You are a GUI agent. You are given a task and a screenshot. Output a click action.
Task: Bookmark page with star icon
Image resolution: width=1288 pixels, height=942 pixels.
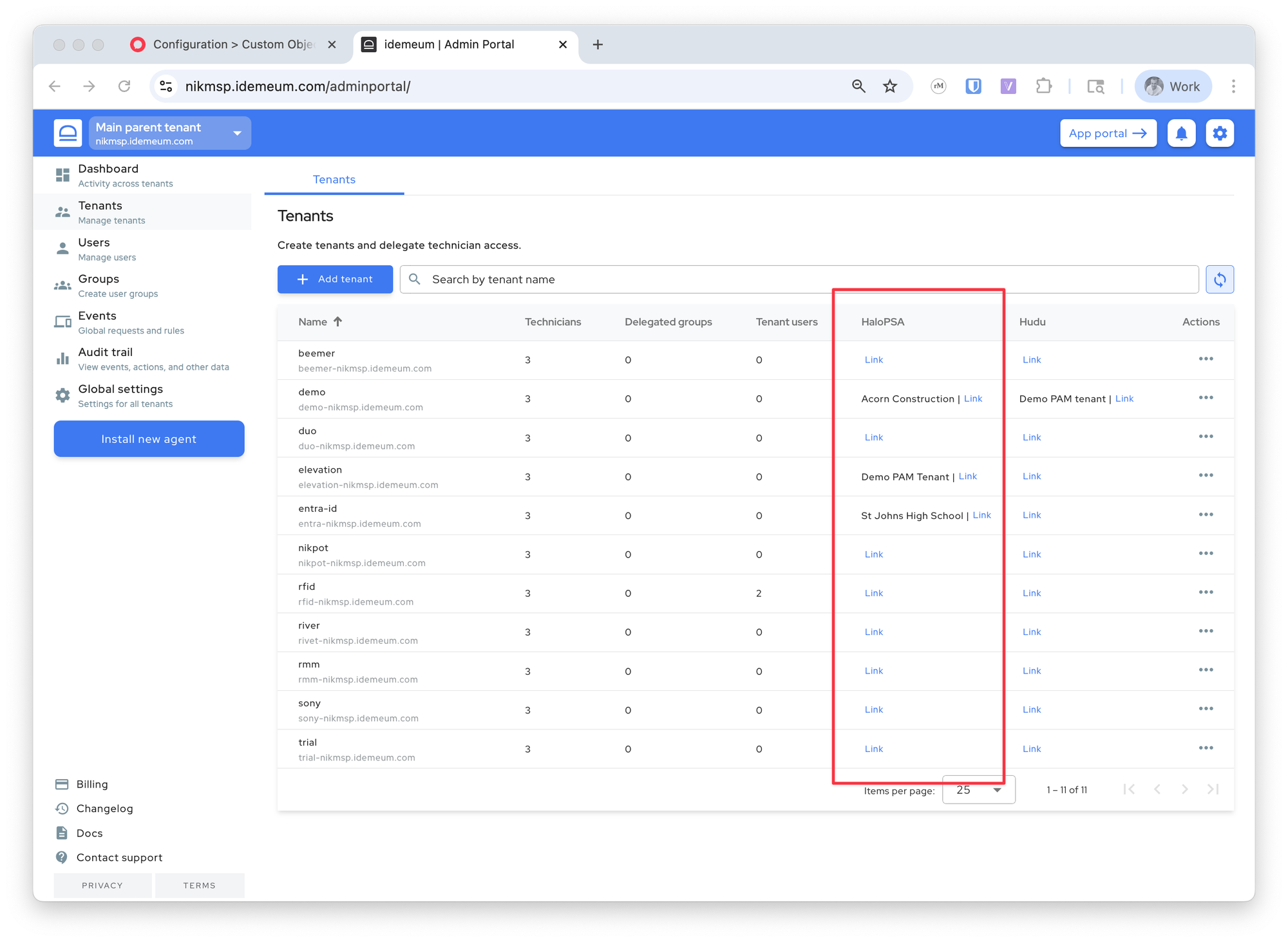[x=890, y=86]
